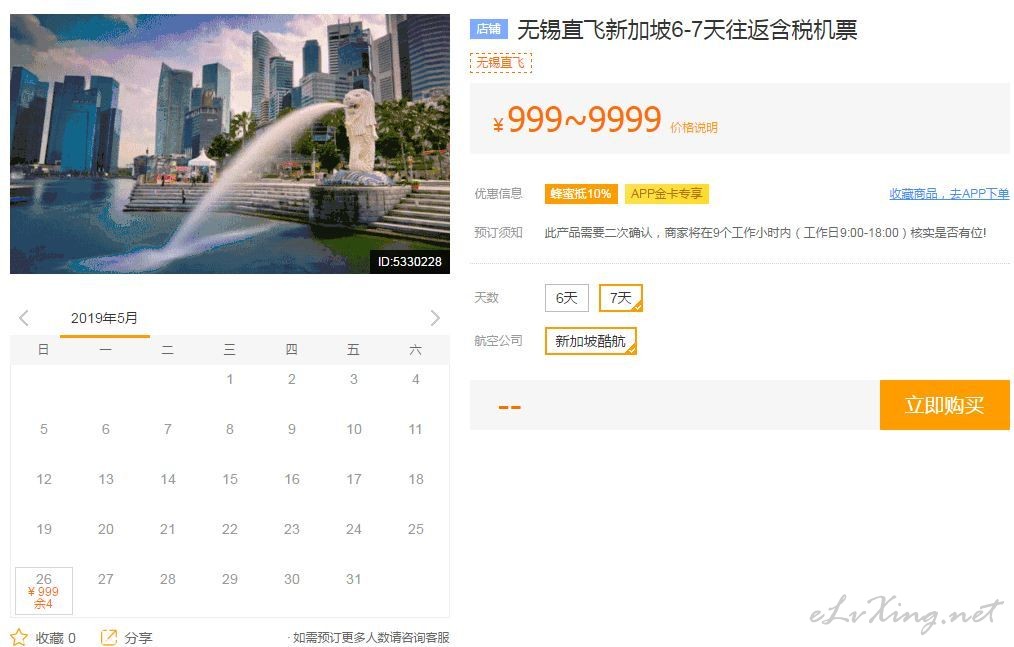The width and height of the screenshot is (1014, 647).
Task: Click the 蜂蜜抵10% discount badge
Action: click(581, 193)
